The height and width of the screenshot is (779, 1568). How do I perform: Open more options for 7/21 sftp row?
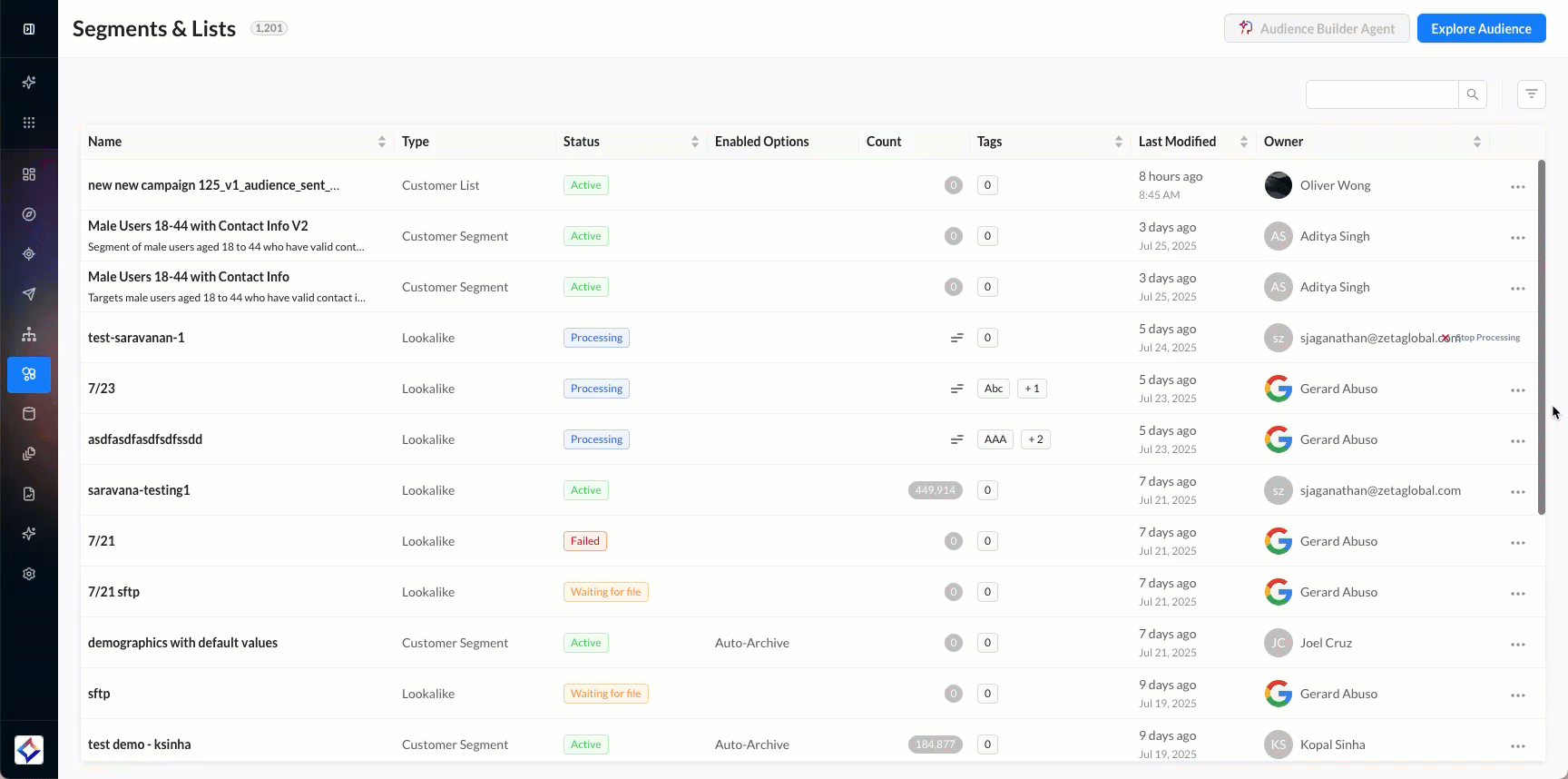[x=1517, y=594]
